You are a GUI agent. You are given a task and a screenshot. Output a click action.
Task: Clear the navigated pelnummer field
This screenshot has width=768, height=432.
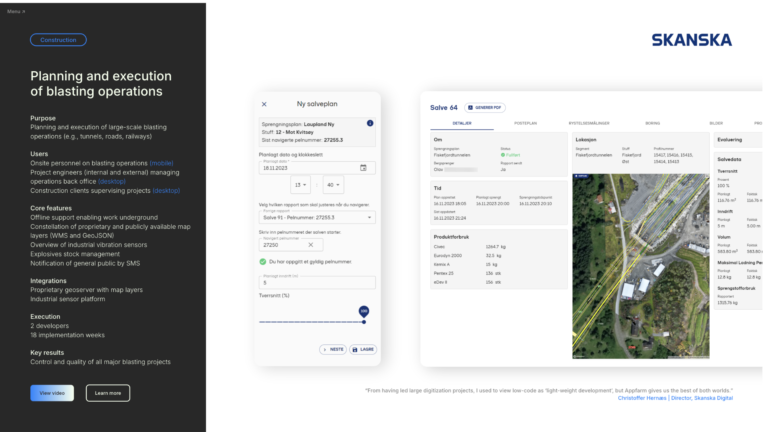tap(310, 245)
